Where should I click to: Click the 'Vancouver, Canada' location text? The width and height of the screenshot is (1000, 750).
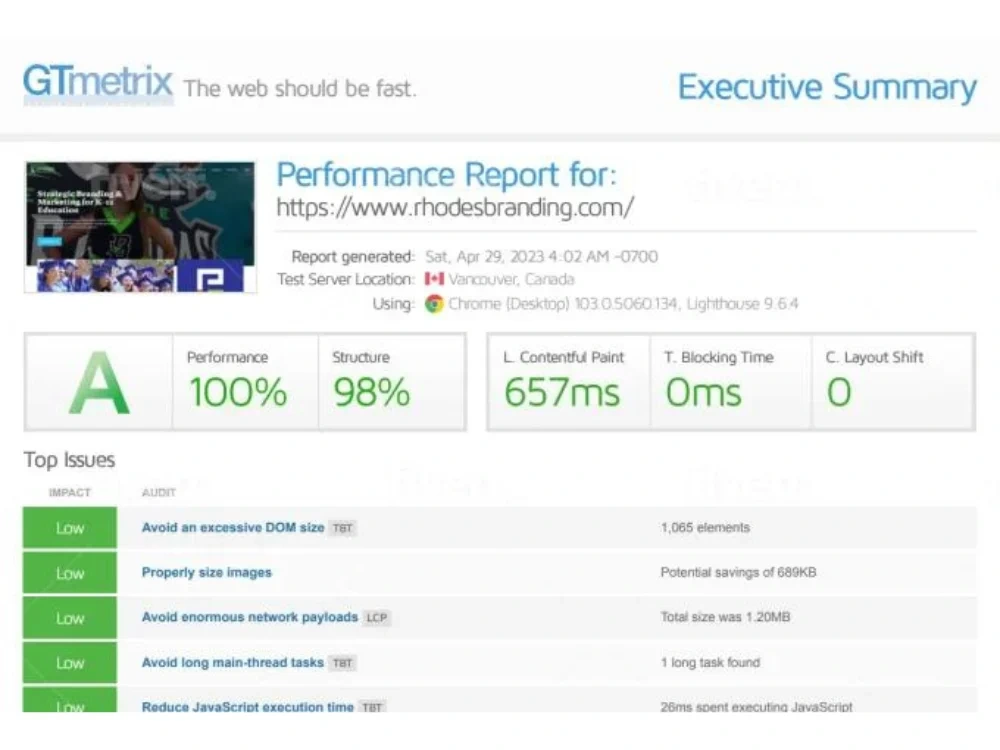(511, 279)
